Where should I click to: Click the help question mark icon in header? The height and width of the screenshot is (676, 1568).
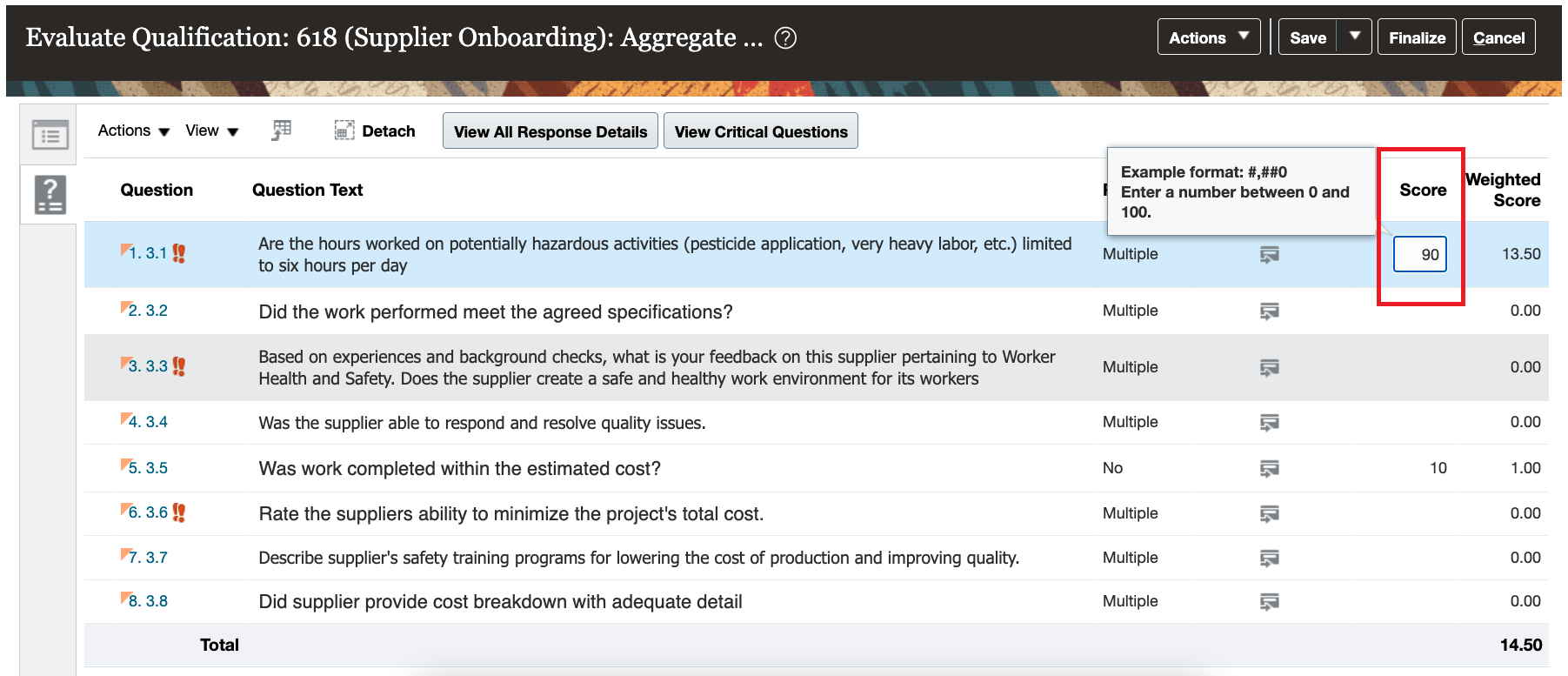[785, 38]
